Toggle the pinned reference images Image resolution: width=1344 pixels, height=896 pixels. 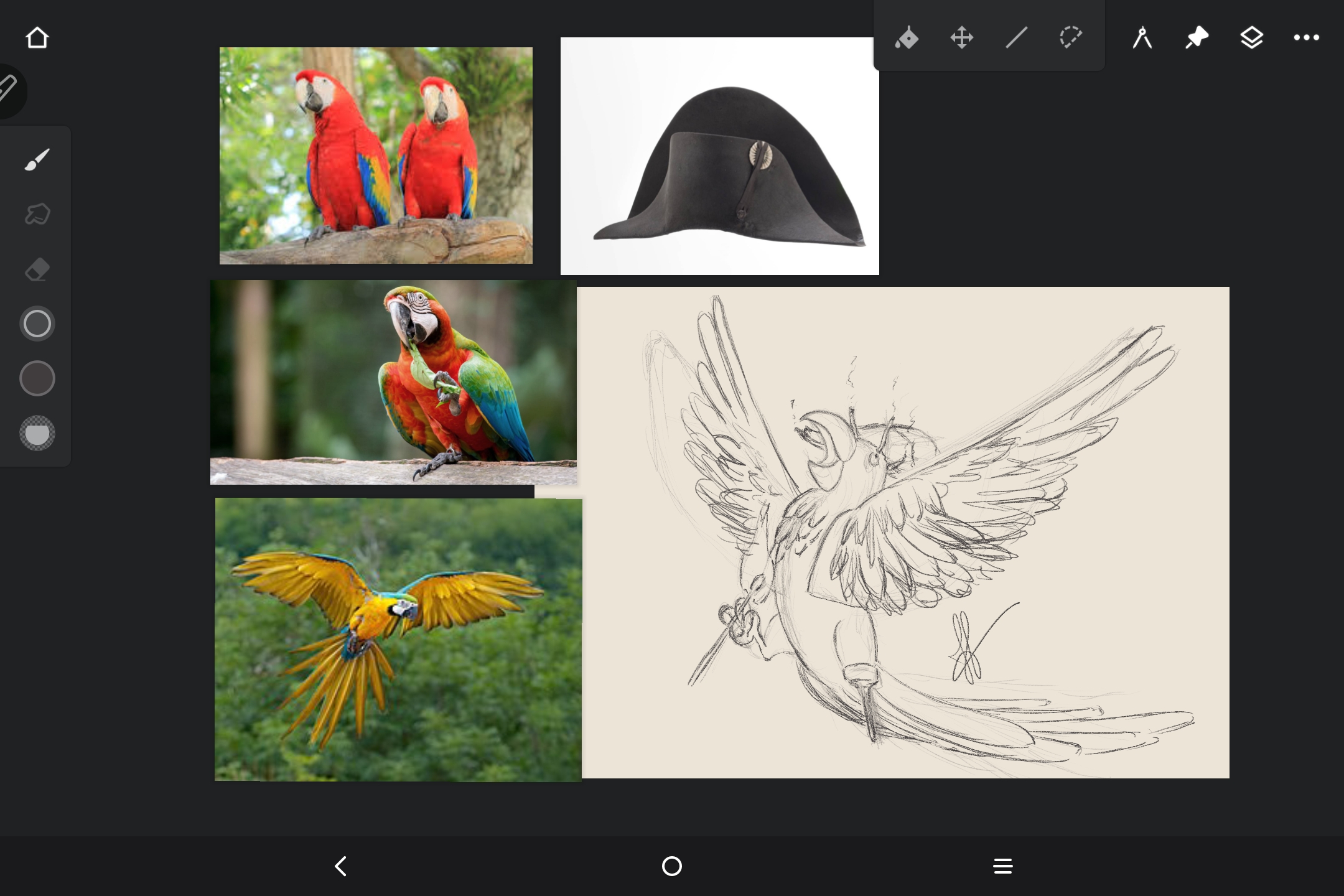(1197, 38)
